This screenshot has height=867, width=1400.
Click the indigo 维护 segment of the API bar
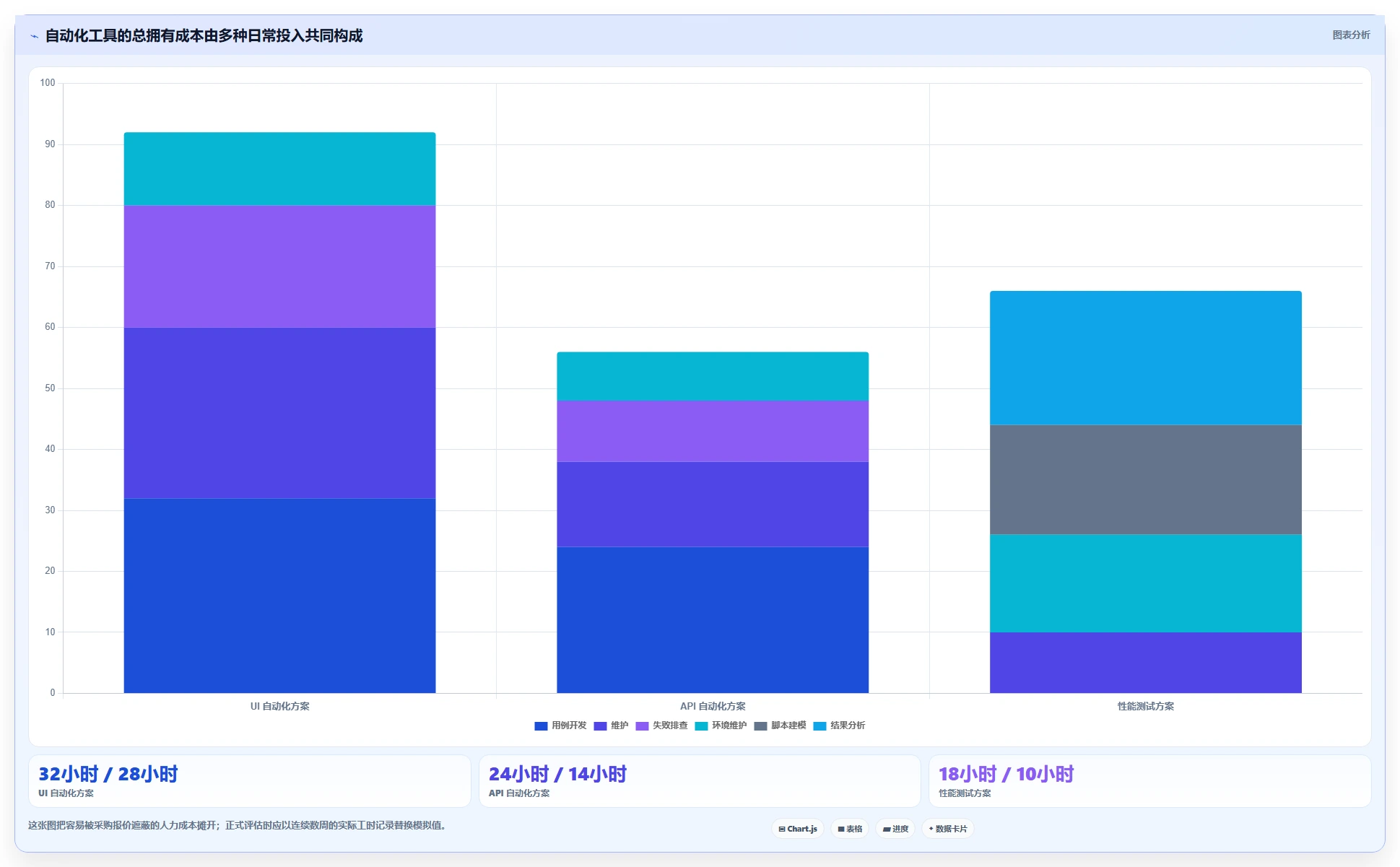713,504
